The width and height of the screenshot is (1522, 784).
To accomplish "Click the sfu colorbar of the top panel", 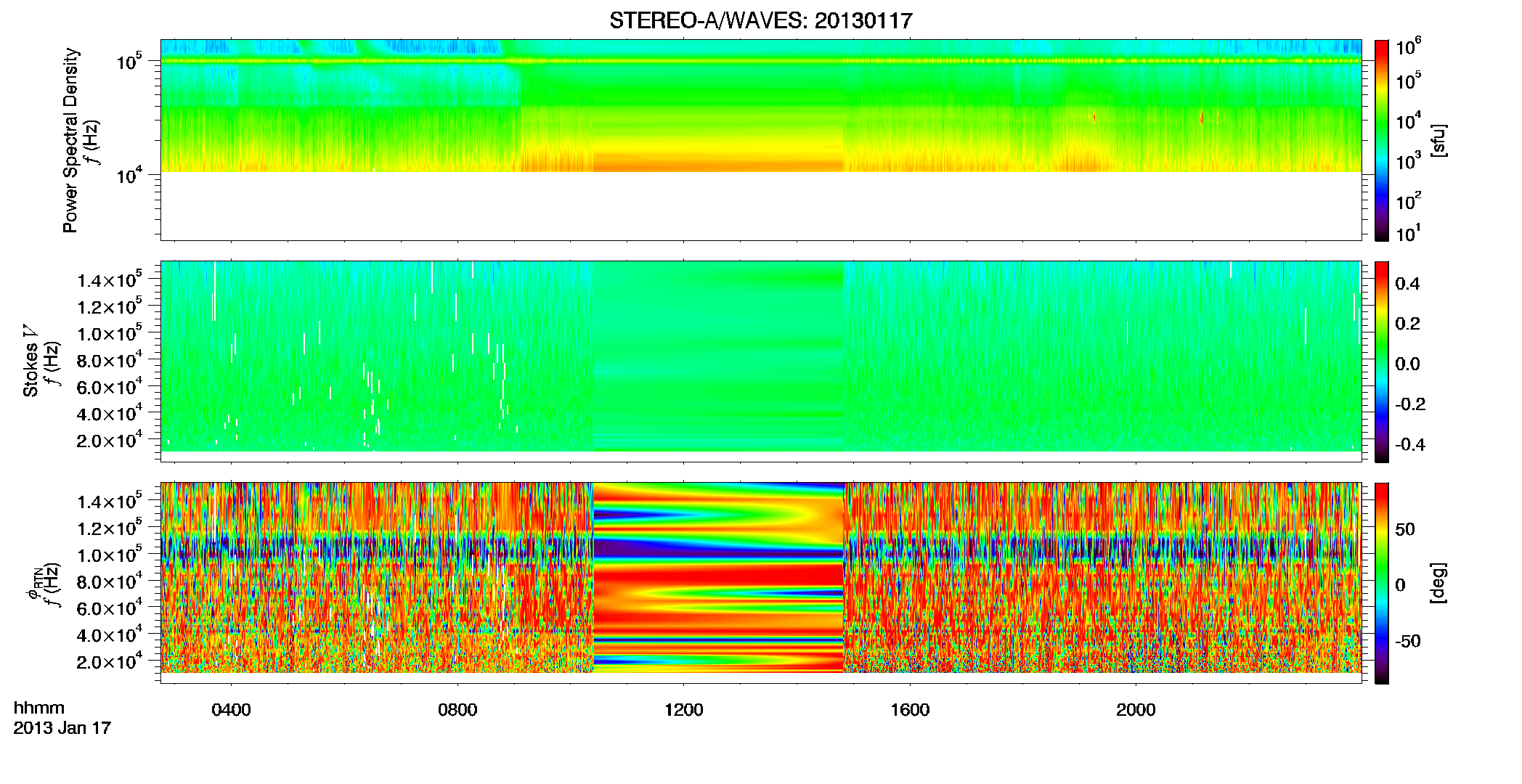I will point(1381,140).
